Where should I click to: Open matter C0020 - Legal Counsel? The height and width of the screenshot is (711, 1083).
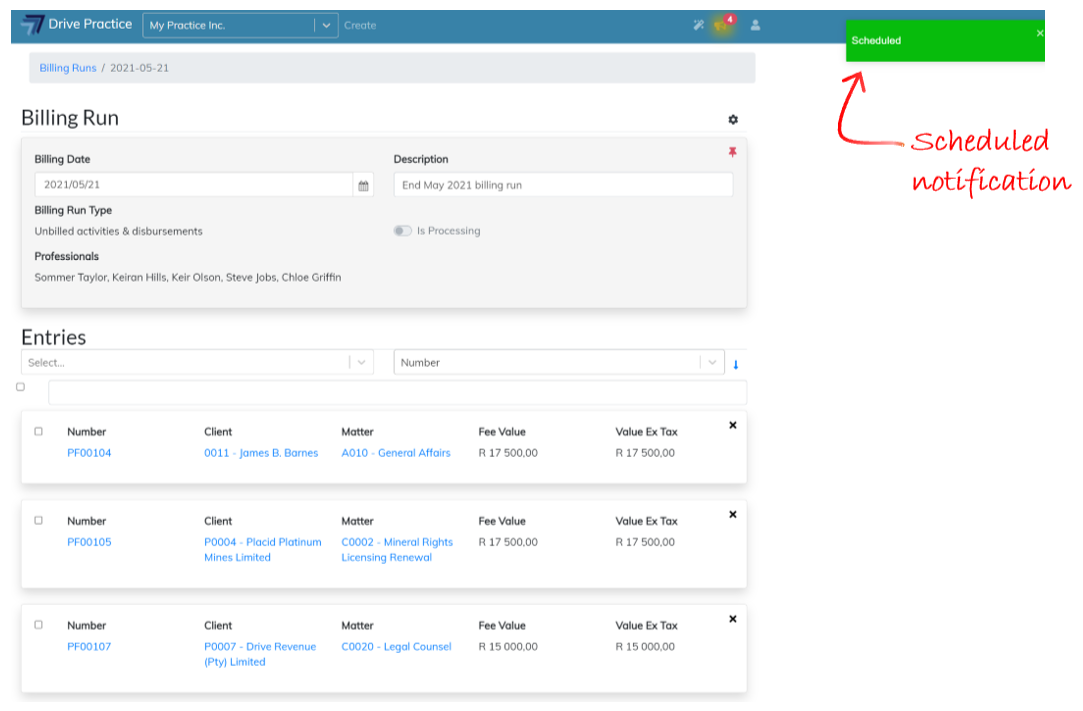tap(396, 647)
